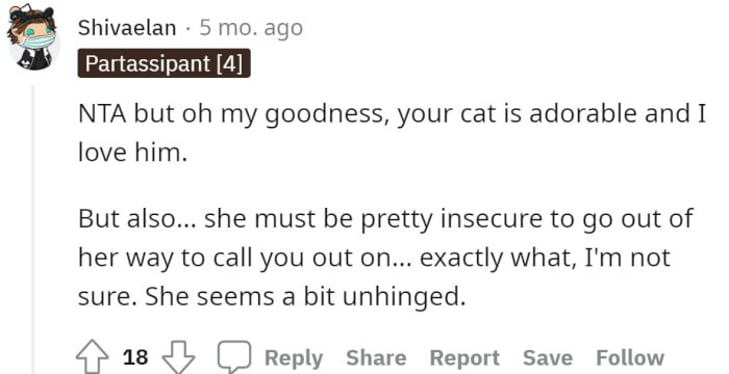729x374 pixels.
Task: Open Shivaelan's avatar image
Action: tap(32, 39)
